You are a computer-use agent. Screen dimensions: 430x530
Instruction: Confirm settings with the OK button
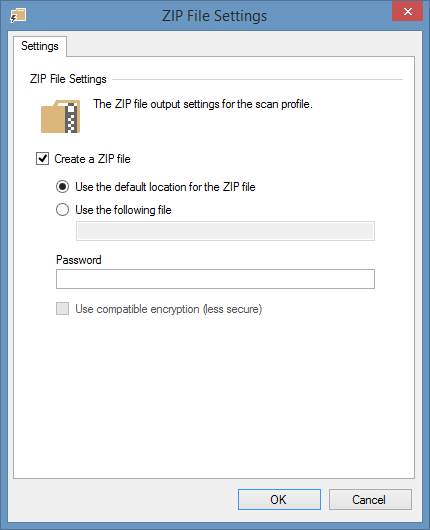pos(279,499)
